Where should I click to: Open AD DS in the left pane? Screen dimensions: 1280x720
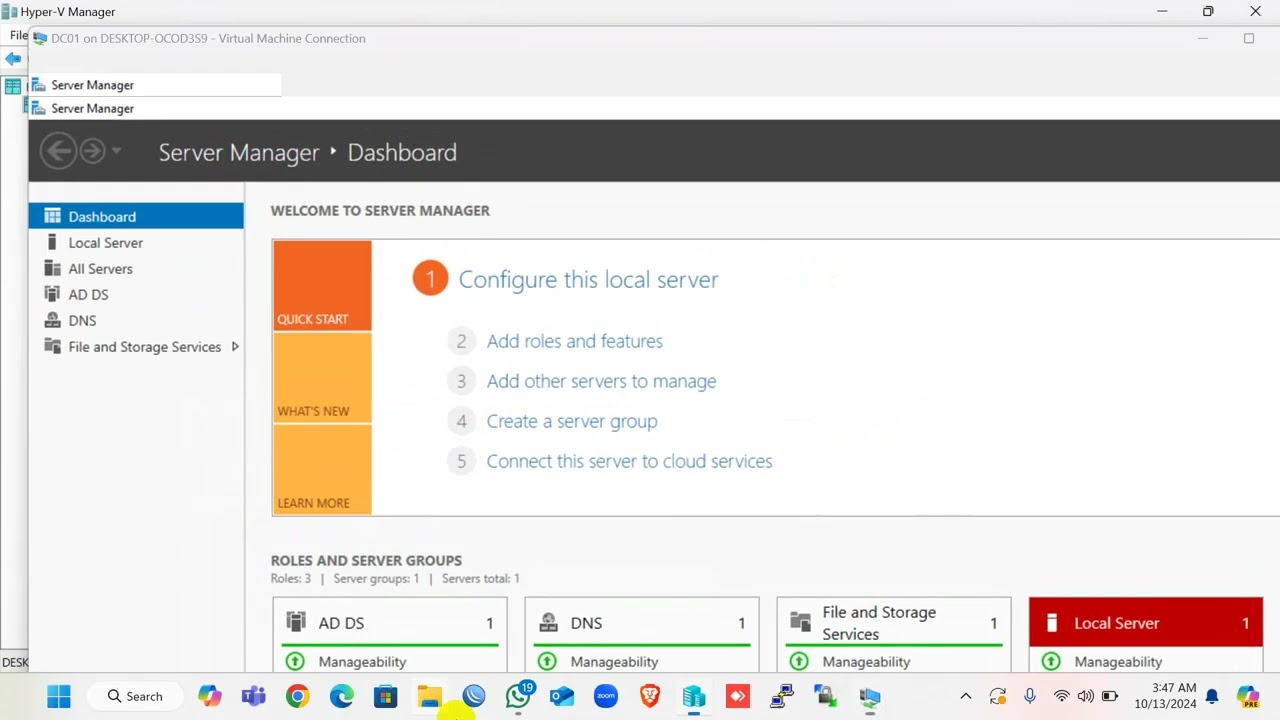(x=136, y=294)
